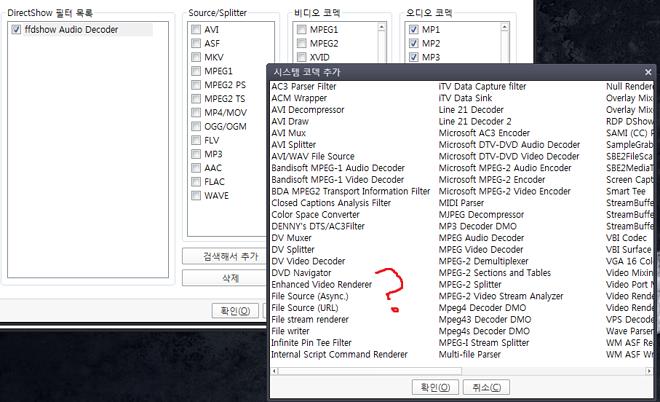
Task: Select AC3 Parser Filter
Action: (304, 86)
